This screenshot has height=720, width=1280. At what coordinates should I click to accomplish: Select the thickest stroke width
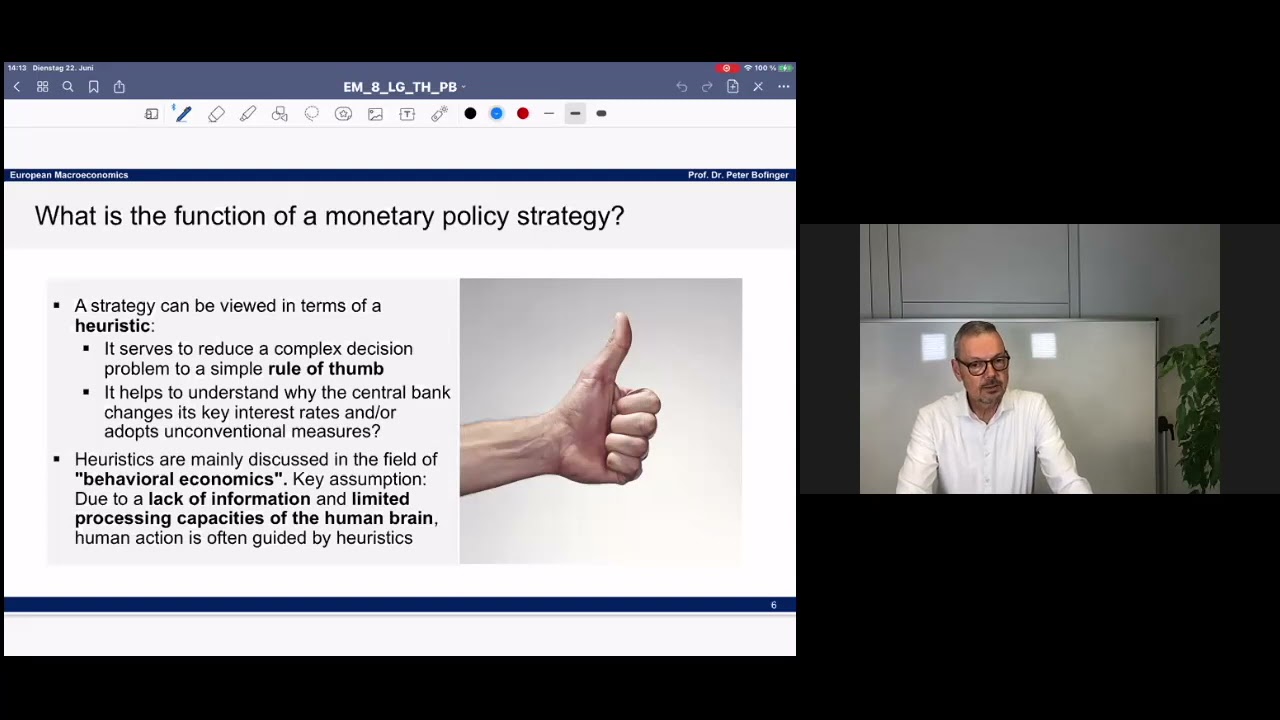tap(601, 114)
